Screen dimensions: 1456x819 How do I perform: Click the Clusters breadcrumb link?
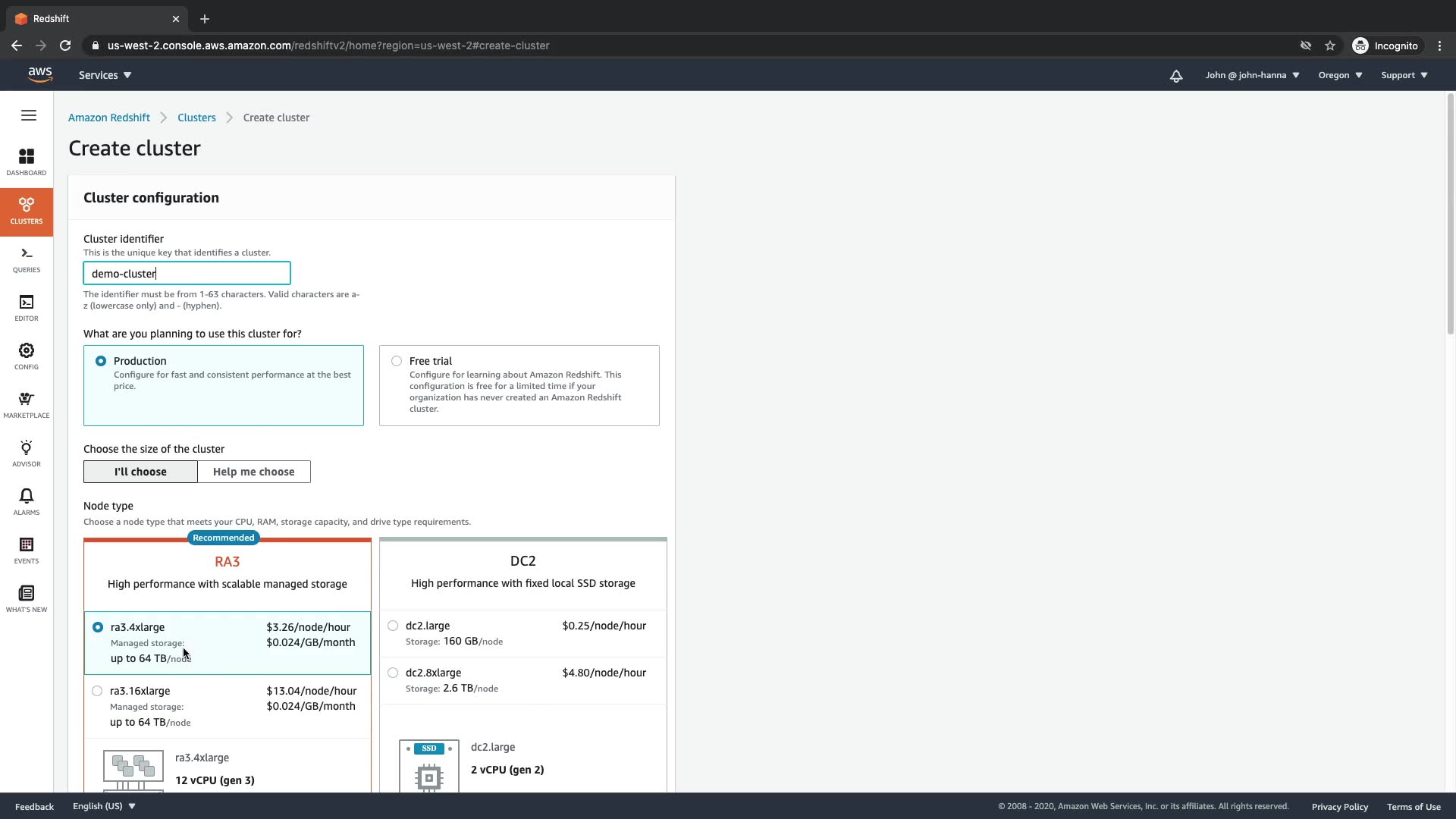click(196, 118)
